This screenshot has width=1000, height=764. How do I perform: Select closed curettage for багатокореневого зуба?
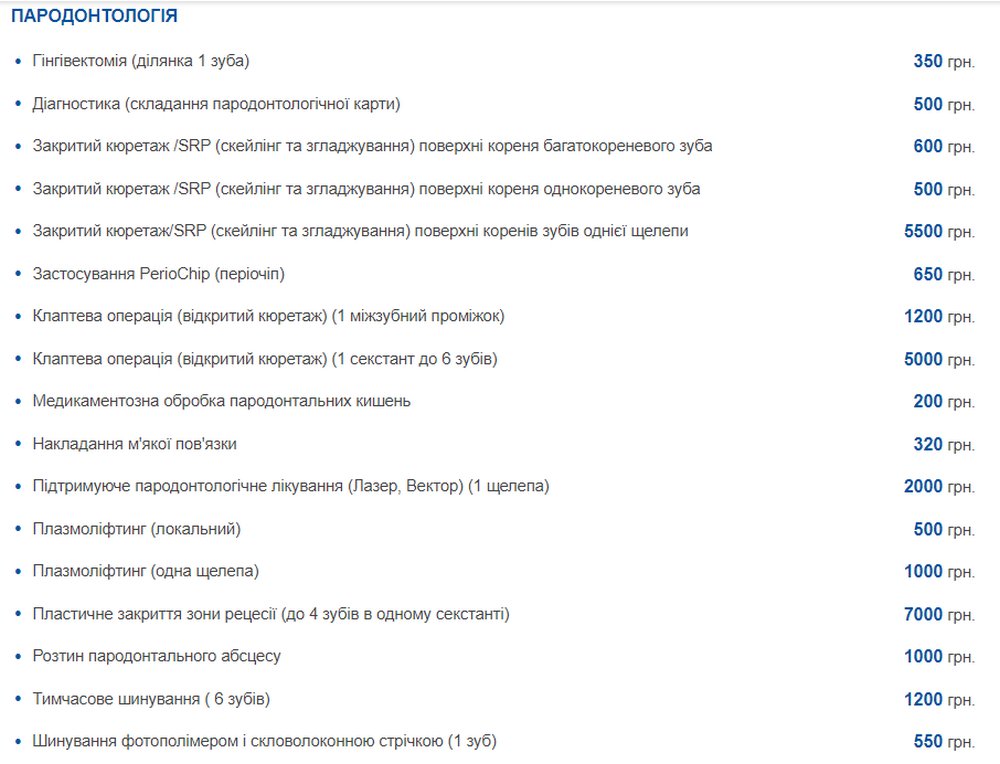tap(372, 146)
